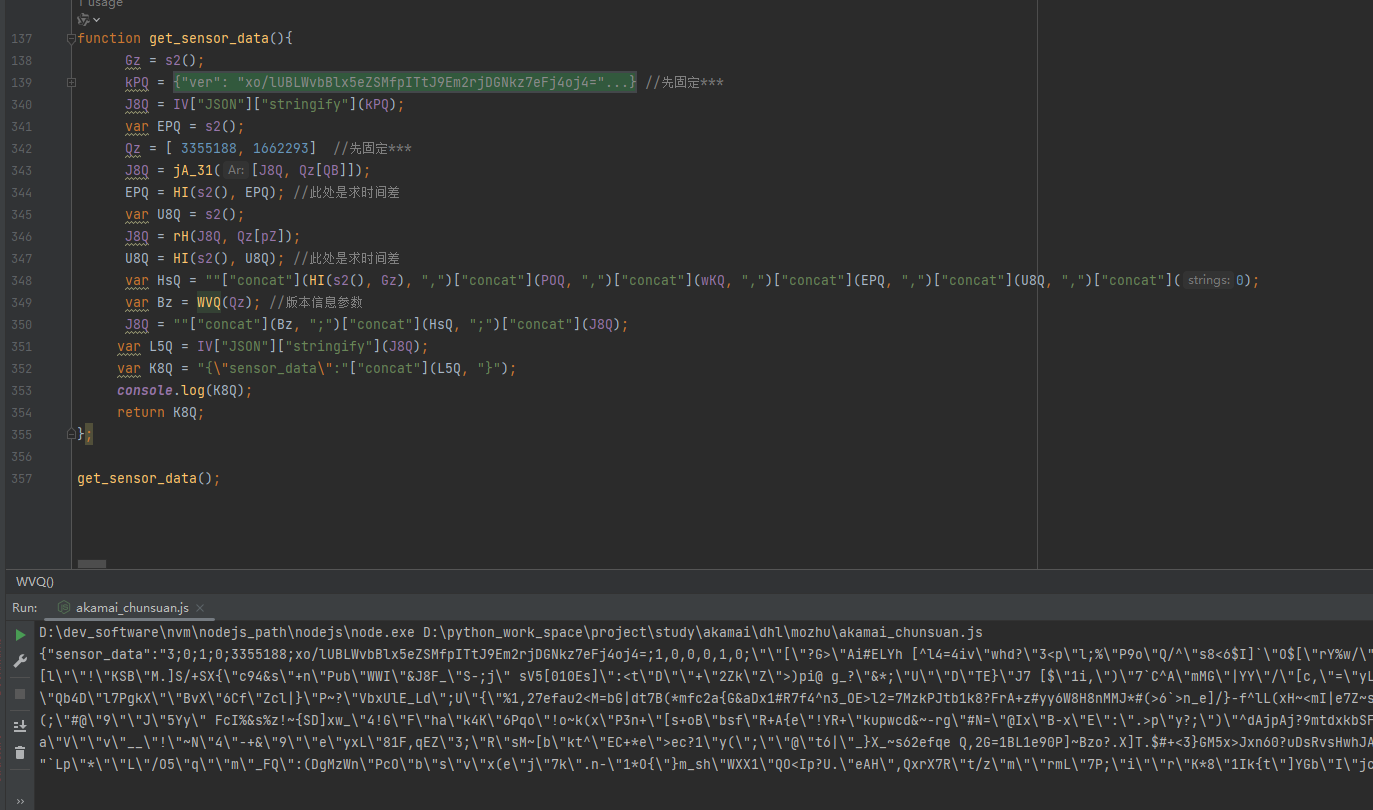Click line number 357 in the gutter

tap(22, 479)
